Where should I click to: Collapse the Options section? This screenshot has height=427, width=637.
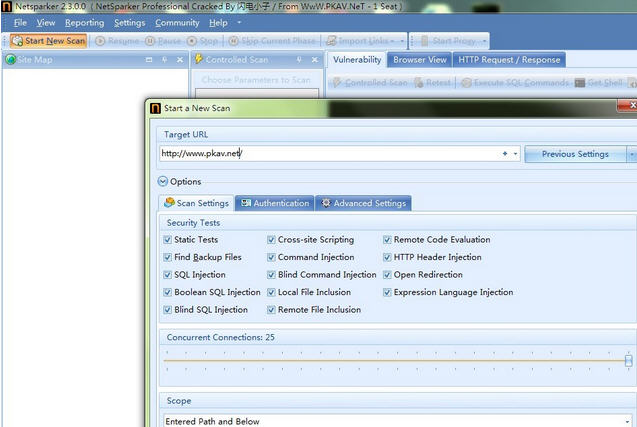tap(162, 182)
